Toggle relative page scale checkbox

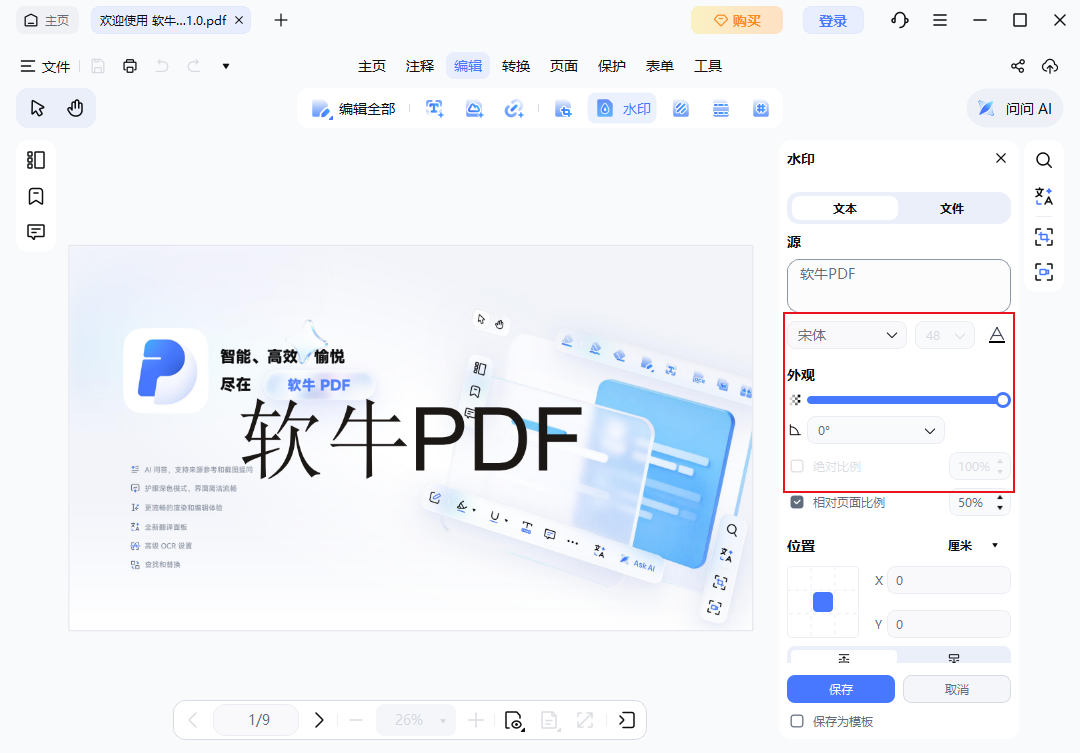click(x=797, y=502)
